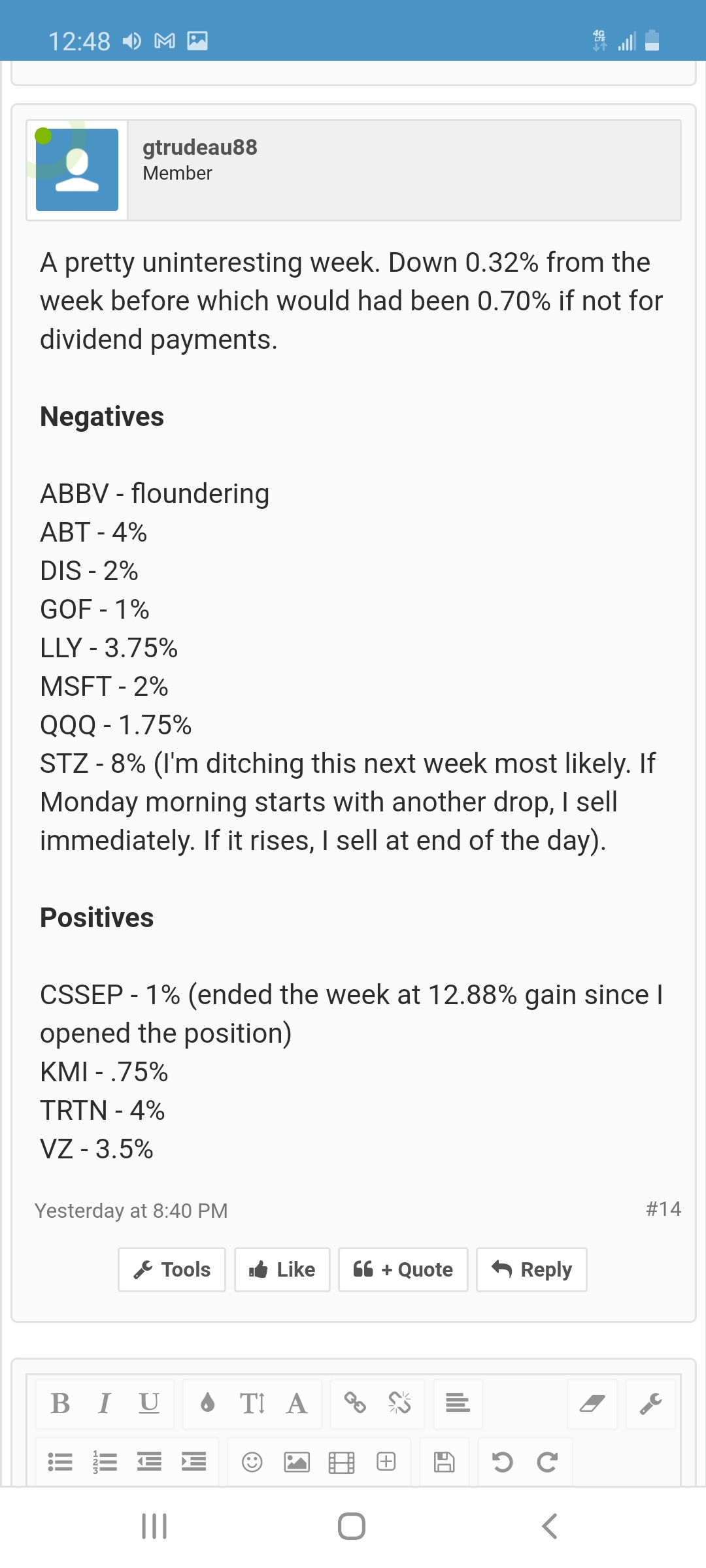Undo the last editor action
The height and width of the screenshot is (1568, 706).
pos(502,1462)
